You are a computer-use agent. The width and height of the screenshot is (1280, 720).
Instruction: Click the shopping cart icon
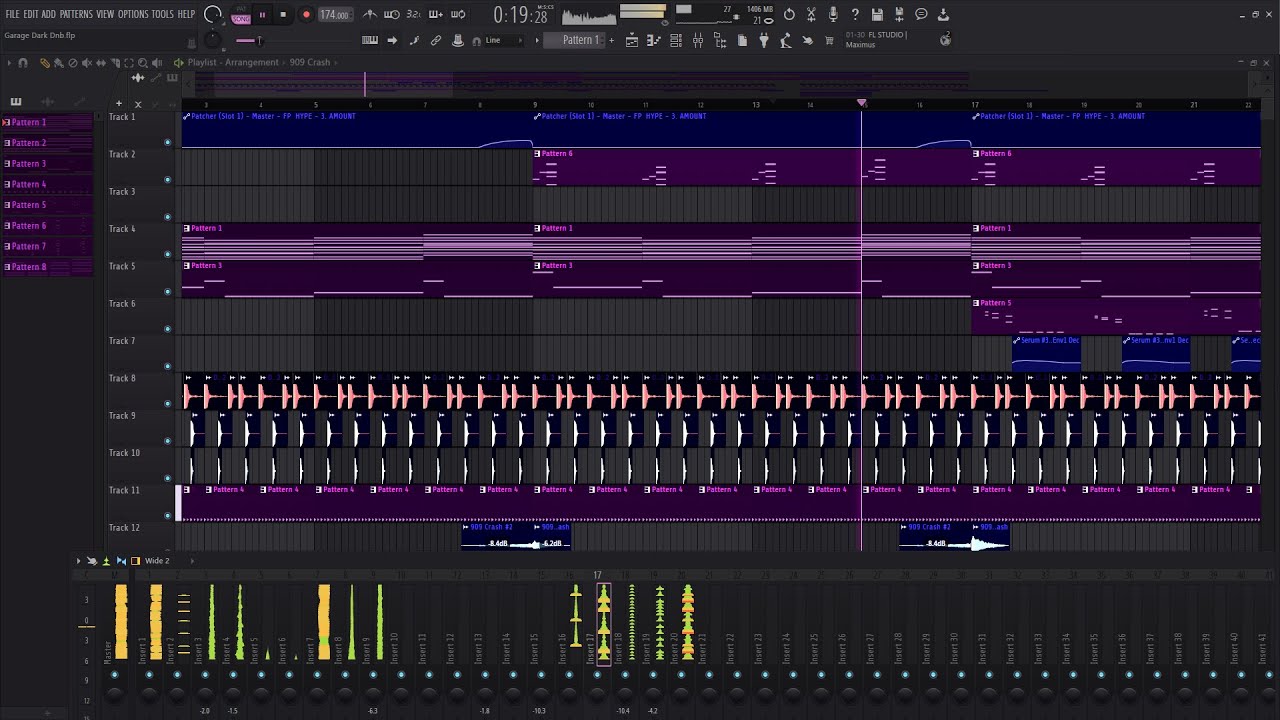click(829, 40)
